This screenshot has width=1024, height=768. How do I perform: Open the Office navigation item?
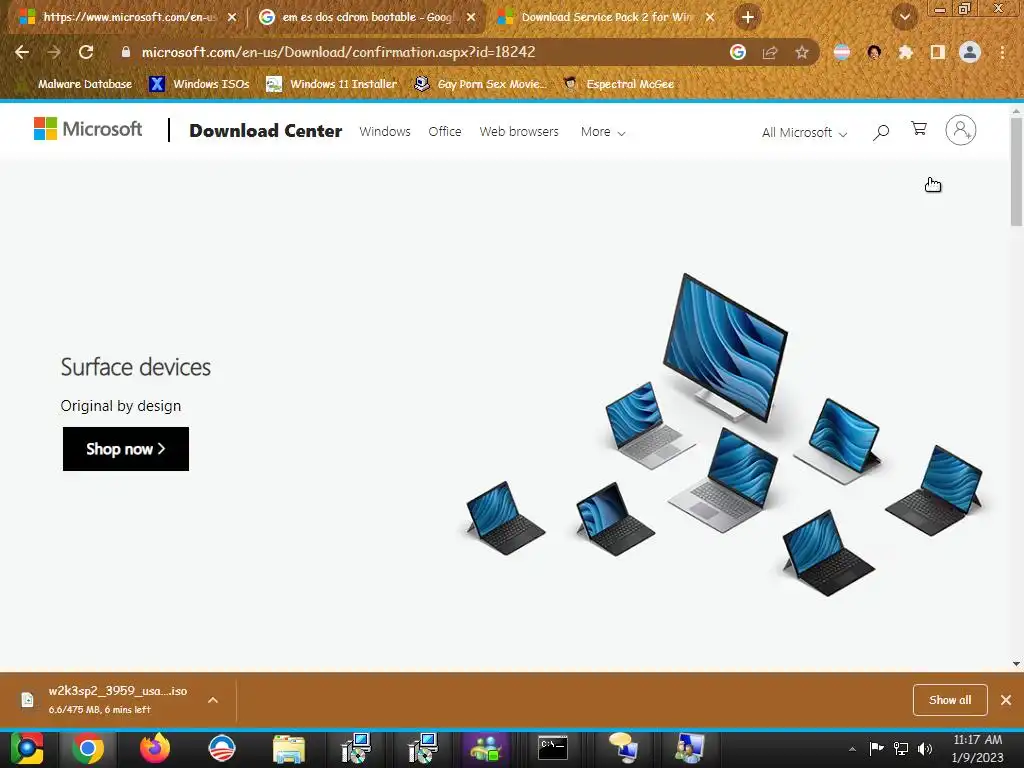445,131
